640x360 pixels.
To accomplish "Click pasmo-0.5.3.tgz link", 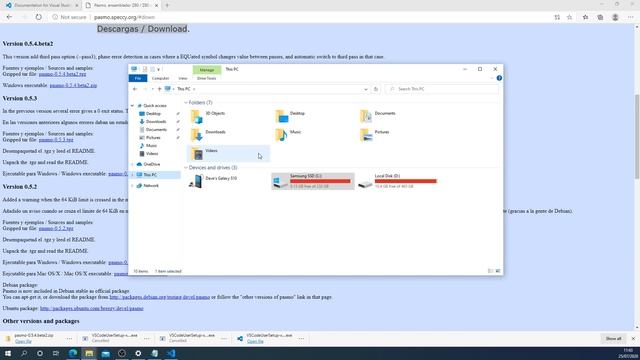I will [x=56, y=140].
